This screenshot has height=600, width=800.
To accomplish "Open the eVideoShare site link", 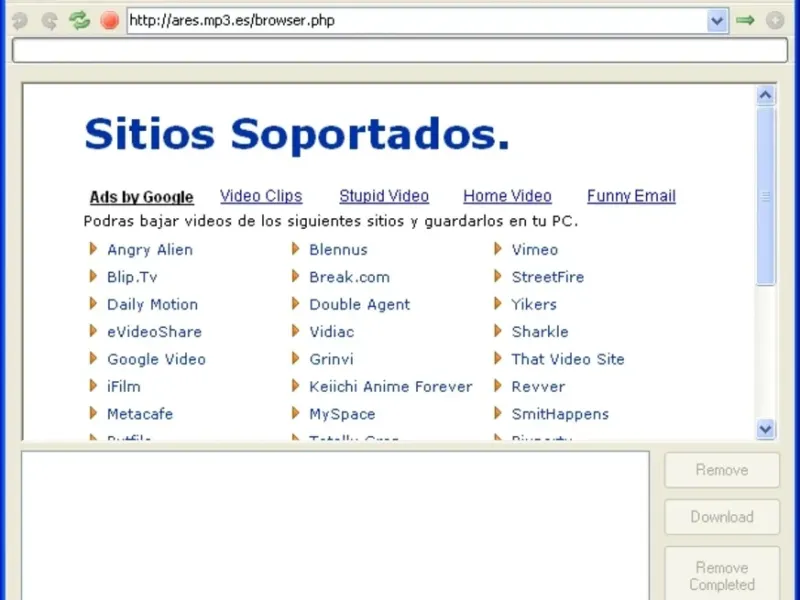I will [154, 332].
